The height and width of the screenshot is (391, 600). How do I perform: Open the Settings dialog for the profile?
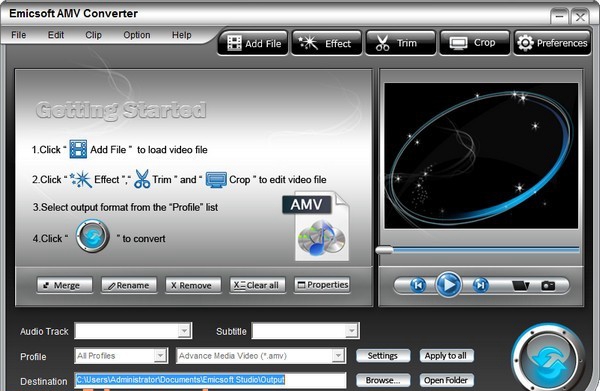(383, 356)
